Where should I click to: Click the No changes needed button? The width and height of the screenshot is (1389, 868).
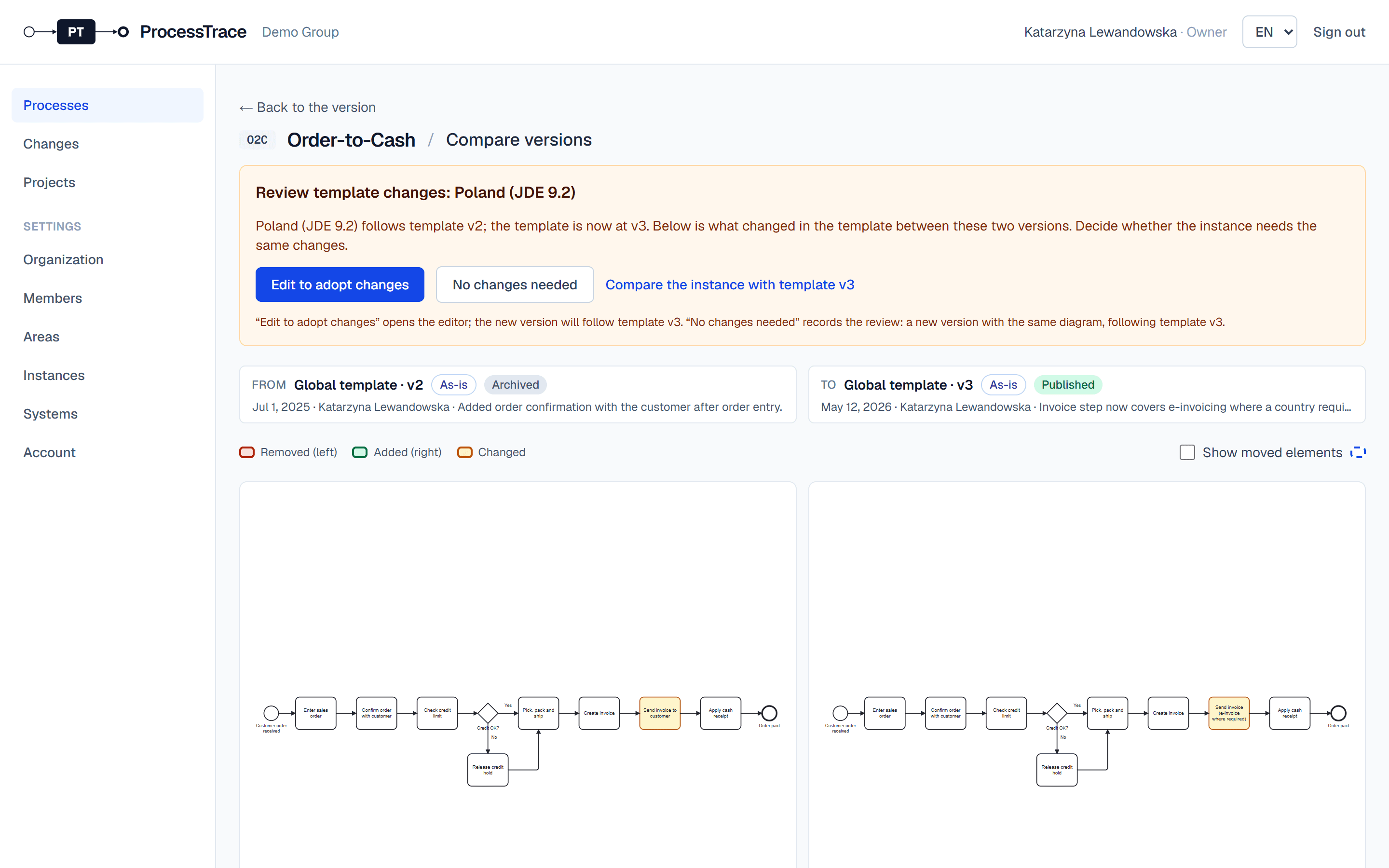pyautogui.click(x=515, y=284)
